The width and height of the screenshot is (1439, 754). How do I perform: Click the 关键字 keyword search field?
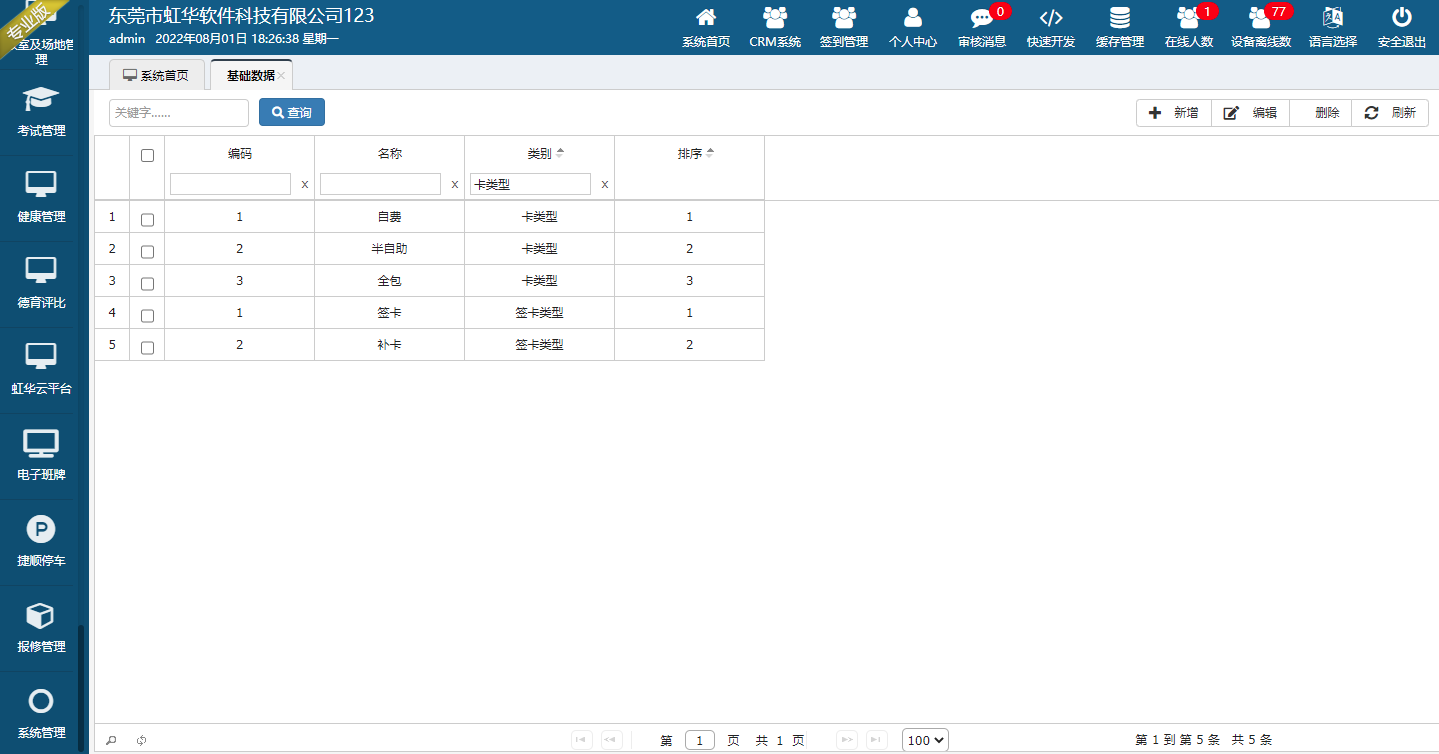point(178,113)
